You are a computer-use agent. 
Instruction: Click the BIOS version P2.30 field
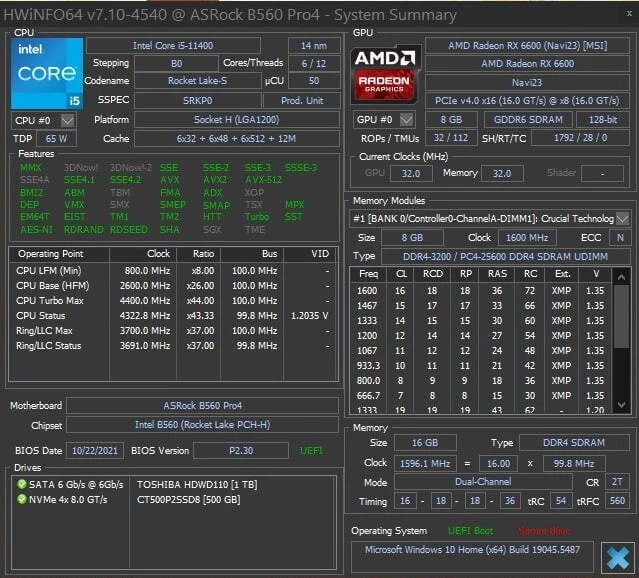click(241, 450)
